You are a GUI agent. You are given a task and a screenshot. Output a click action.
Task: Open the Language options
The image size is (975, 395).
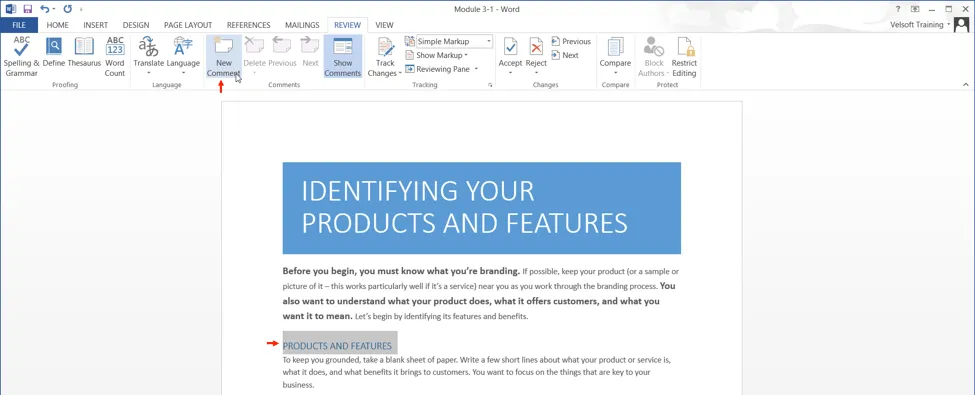(183, 57)
